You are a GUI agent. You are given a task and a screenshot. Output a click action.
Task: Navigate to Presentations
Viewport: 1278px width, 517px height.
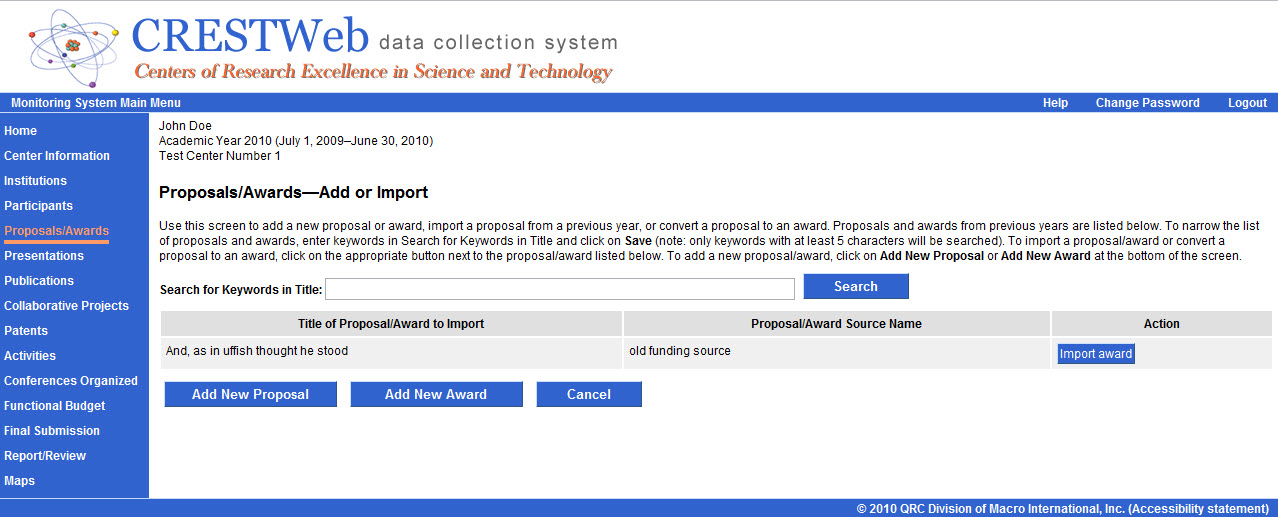tap(44, 256)
